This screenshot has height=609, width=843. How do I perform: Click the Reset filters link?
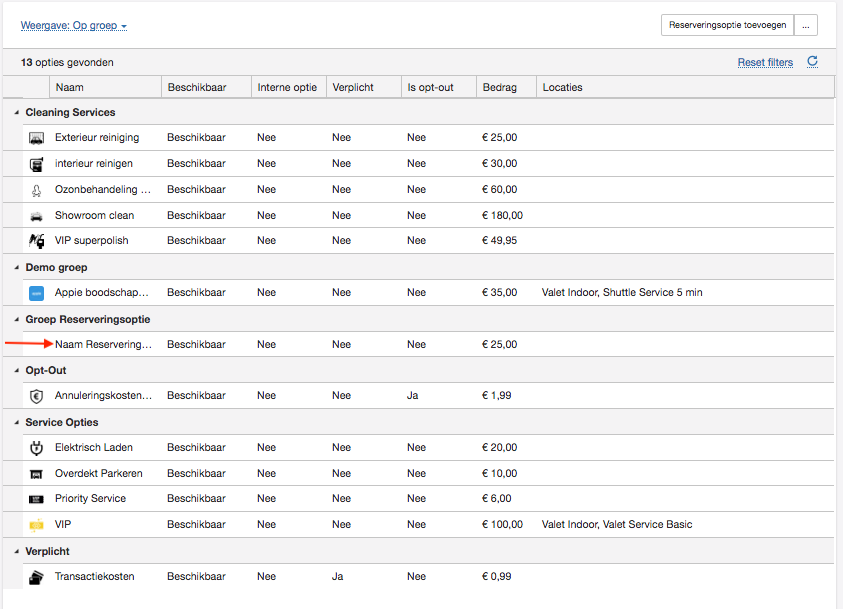(765, 62)
